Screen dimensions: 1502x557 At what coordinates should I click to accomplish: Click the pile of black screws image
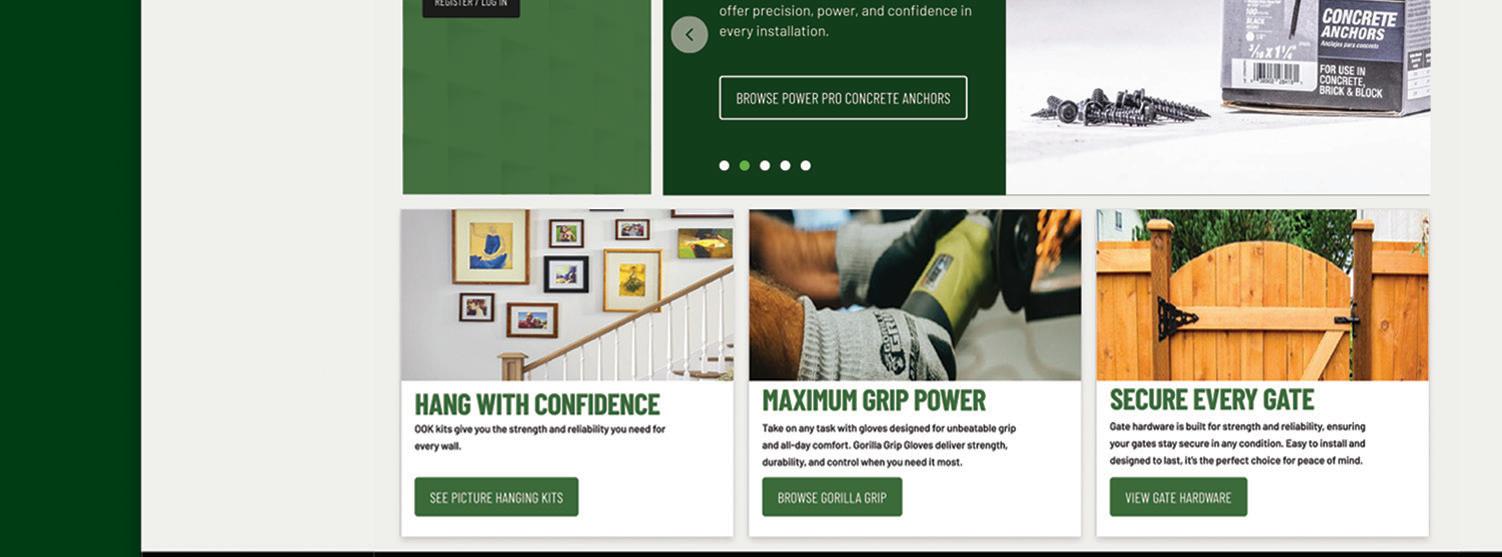click(x=1125, y=106)
